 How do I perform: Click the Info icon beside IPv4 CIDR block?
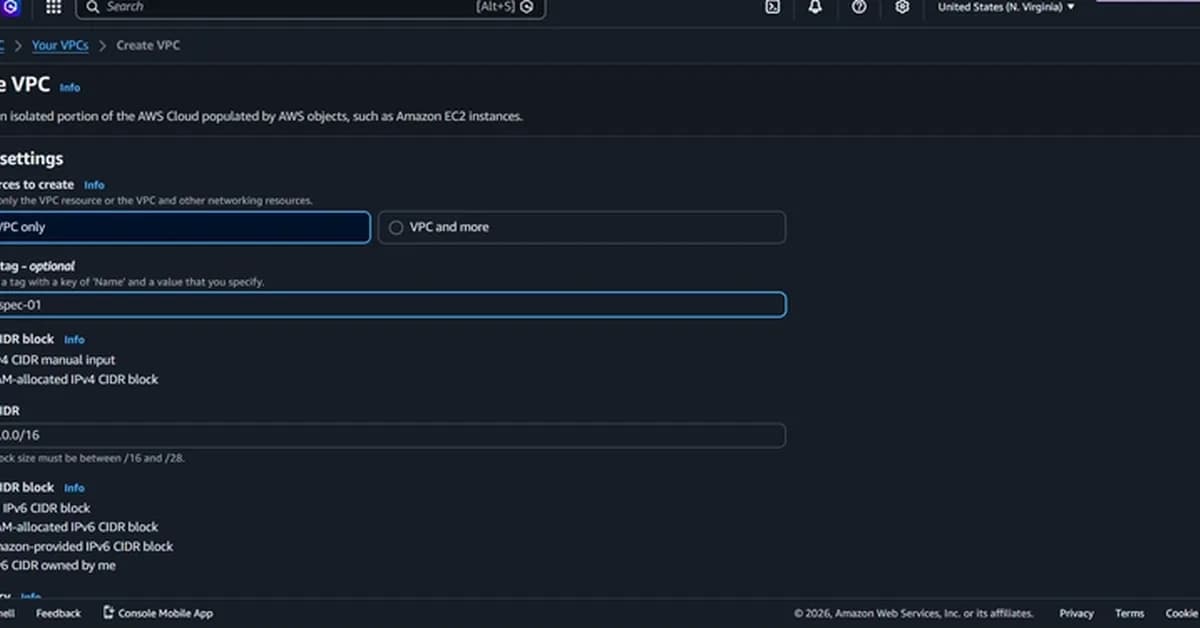(x=74, y=339)
